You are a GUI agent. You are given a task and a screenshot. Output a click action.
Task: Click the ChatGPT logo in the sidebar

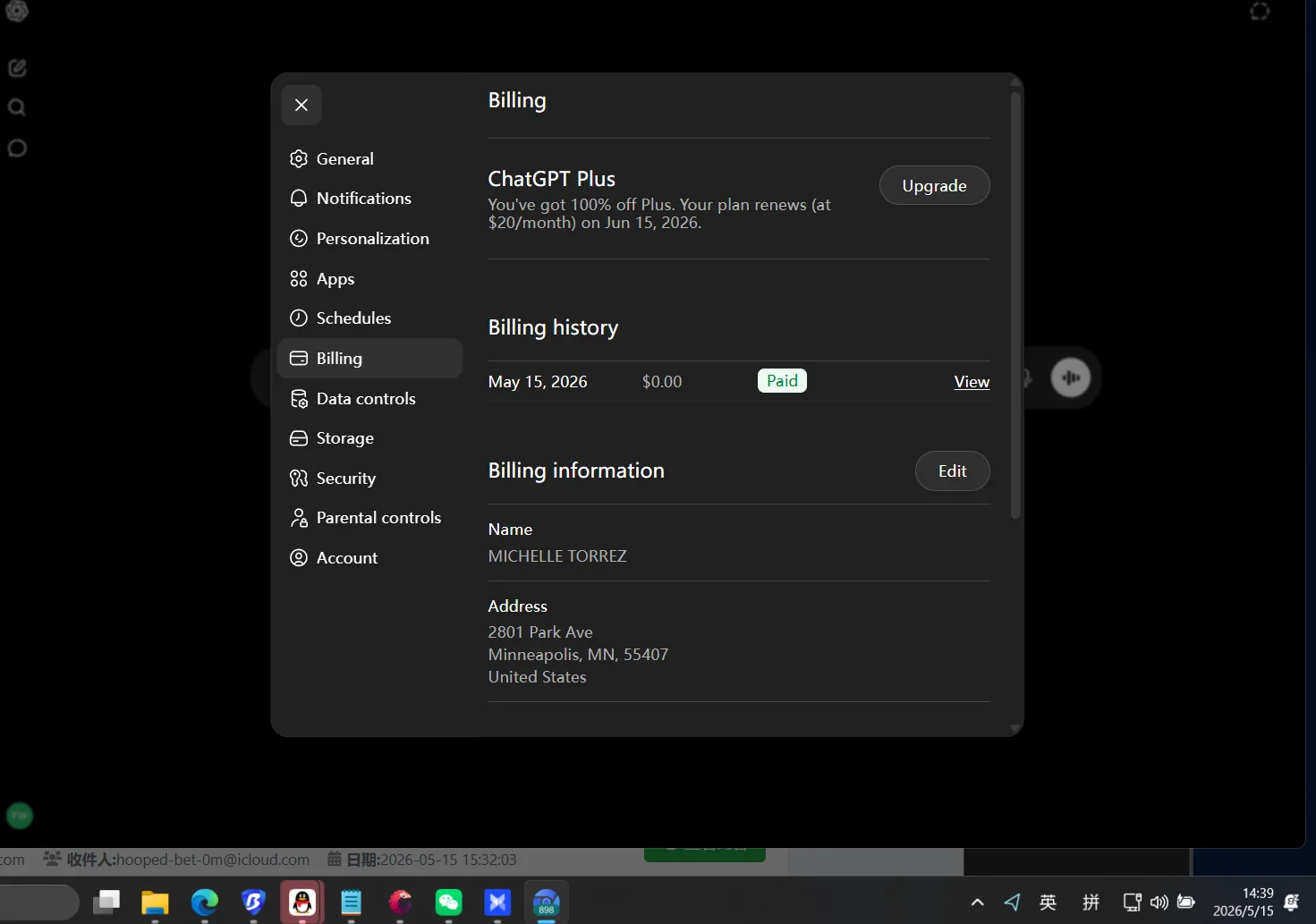point(17,12)
